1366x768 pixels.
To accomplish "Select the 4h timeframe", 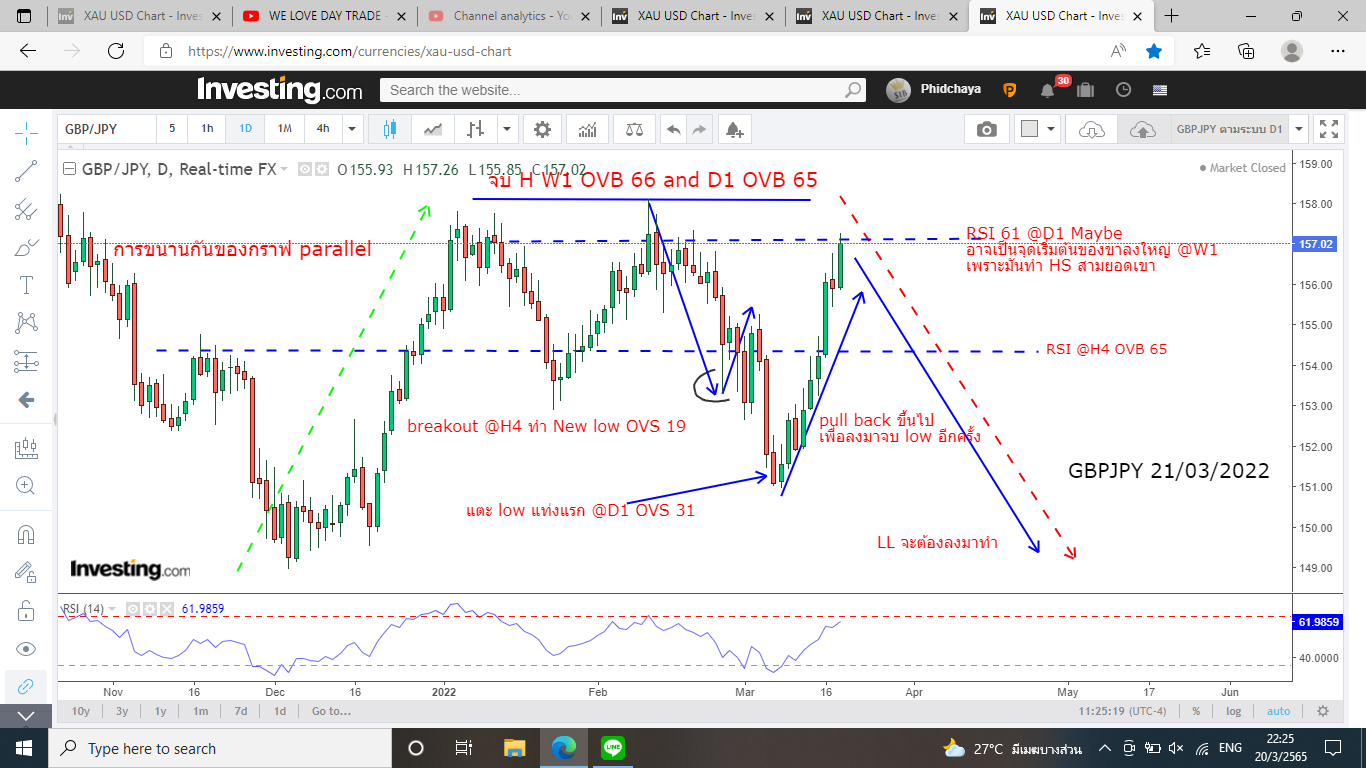I will [x=323, y=129].
